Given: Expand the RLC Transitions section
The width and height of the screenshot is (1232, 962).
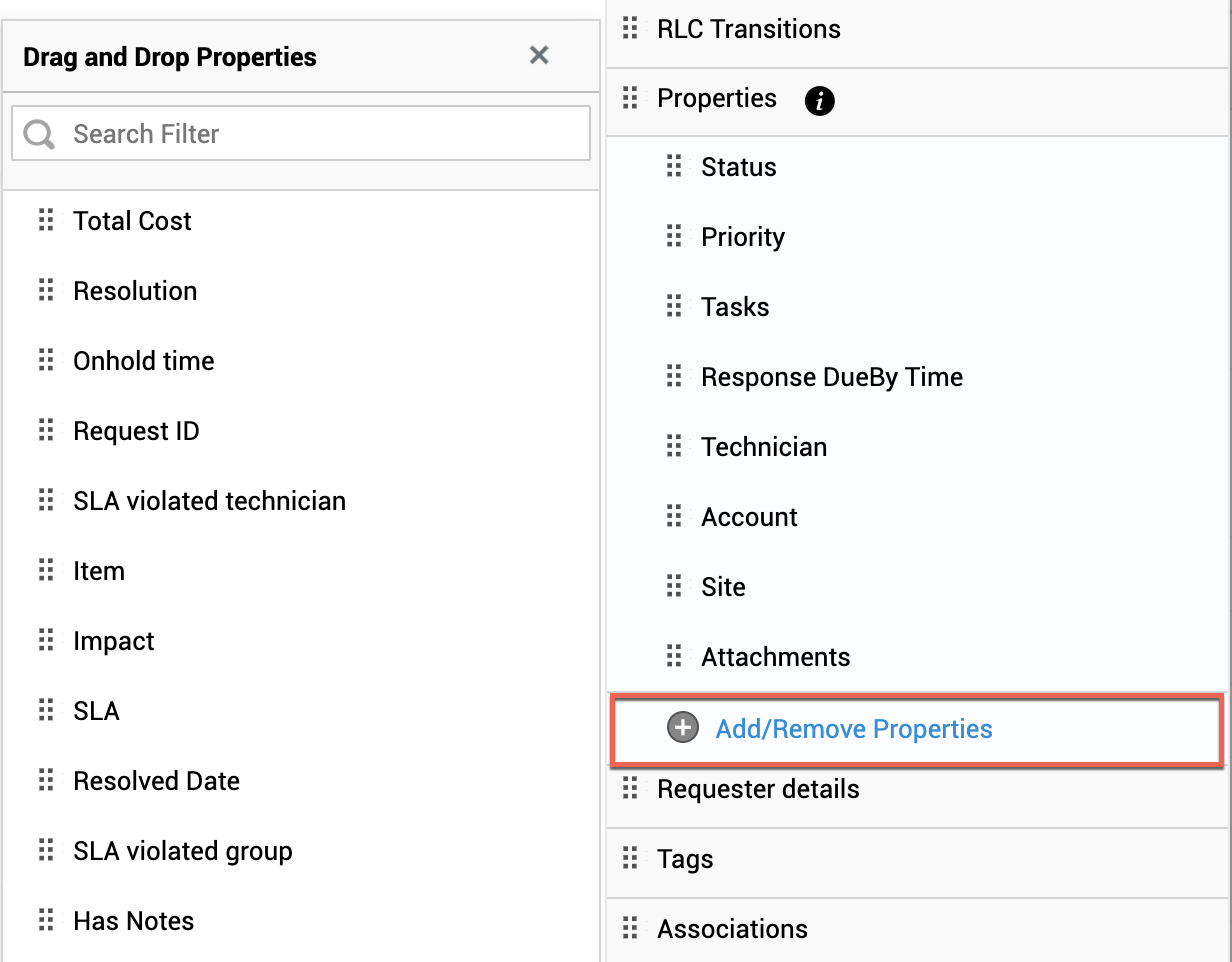Looking at the screenshot, I should [748, 29].
